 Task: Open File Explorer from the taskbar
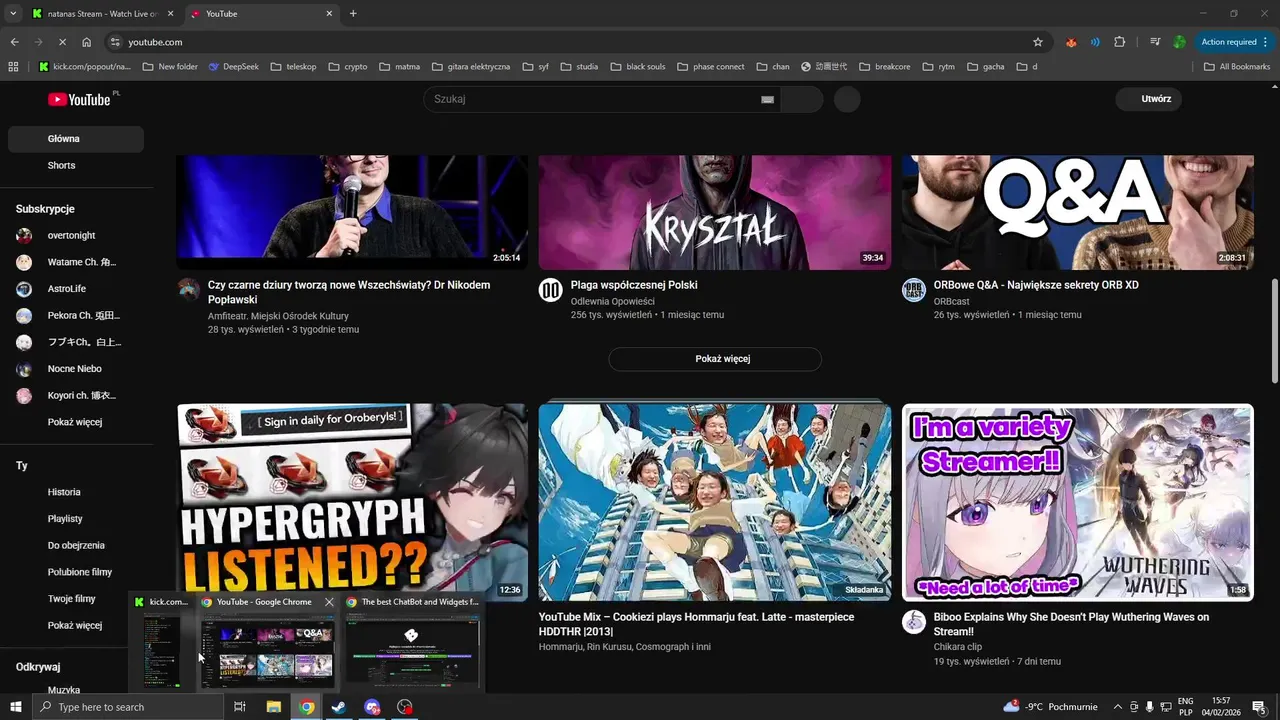273,707
